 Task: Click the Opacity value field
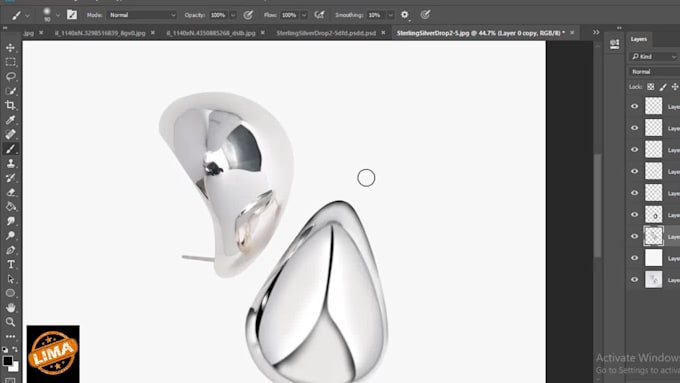pyautogui.click(x=218, y=15)
